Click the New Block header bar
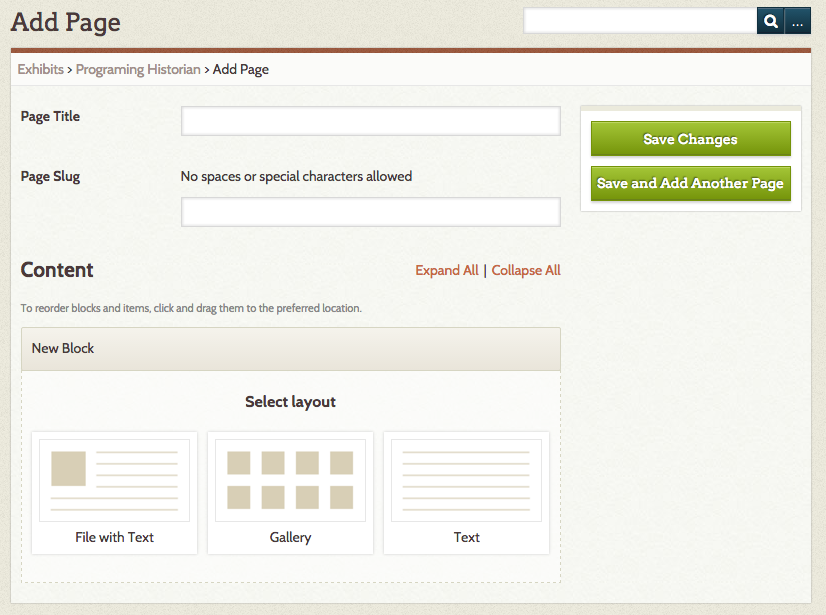Image resolution: width=826 pixels, height=615 pixels. [290, 349]
